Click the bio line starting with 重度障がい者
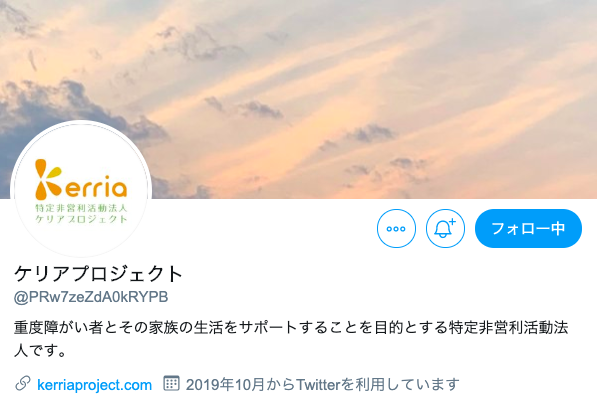597x405 pixels. [291, 328]
